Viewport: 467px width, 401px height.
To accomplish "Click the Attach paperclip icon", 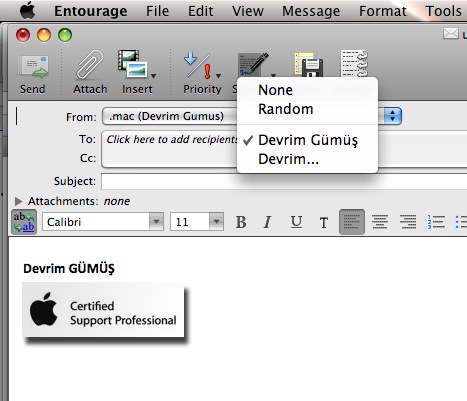I will coord(90,65).
